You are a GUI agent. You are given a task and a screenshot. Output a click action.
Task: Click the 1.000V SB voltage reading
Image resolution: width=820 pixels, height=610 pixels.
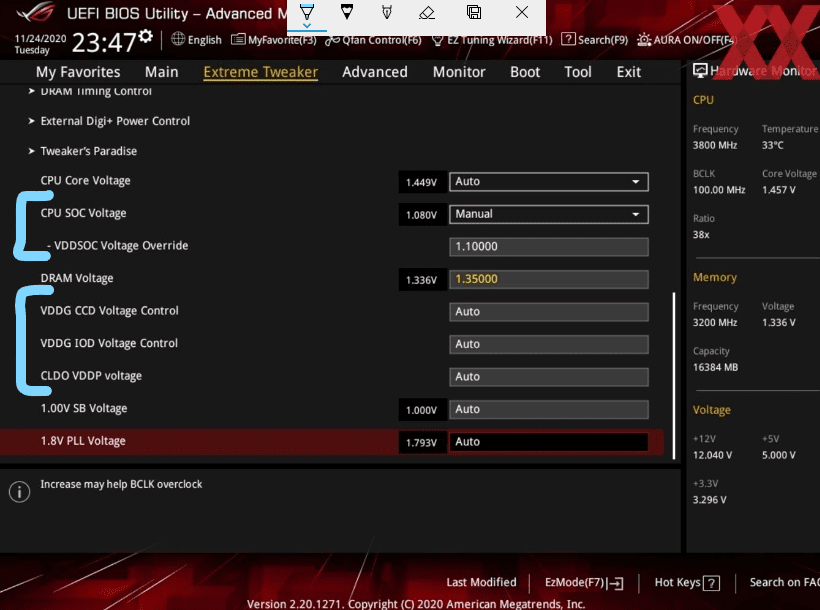(422, 410)
